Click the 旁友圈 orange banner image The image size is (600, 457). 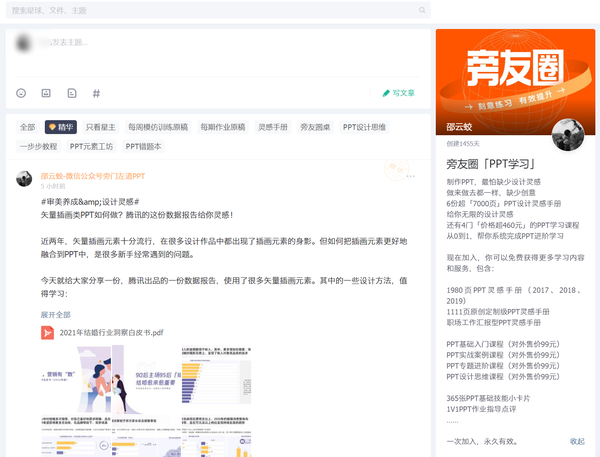515,82
